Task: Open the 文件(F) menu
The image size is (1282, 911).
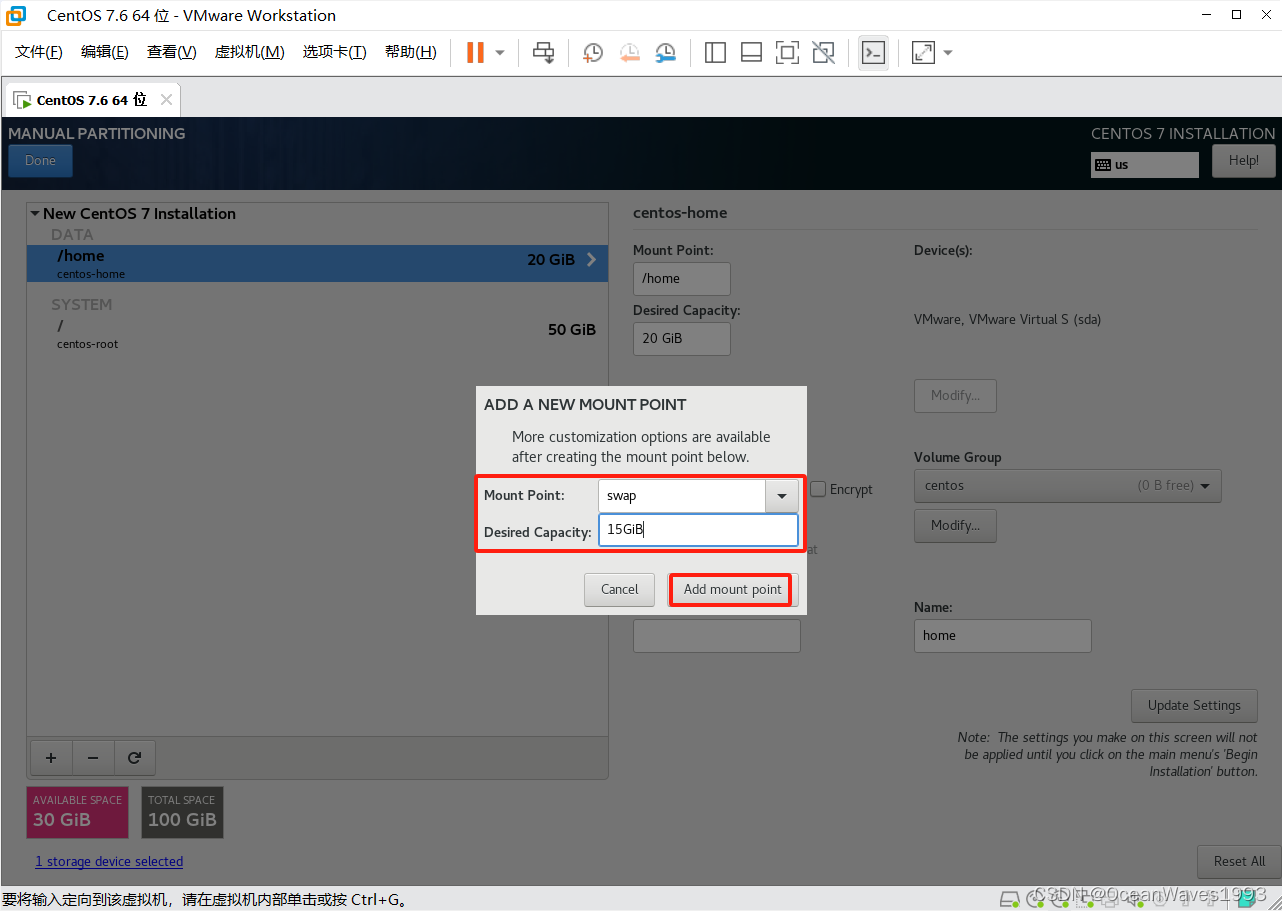Action: tap(39, 52)
